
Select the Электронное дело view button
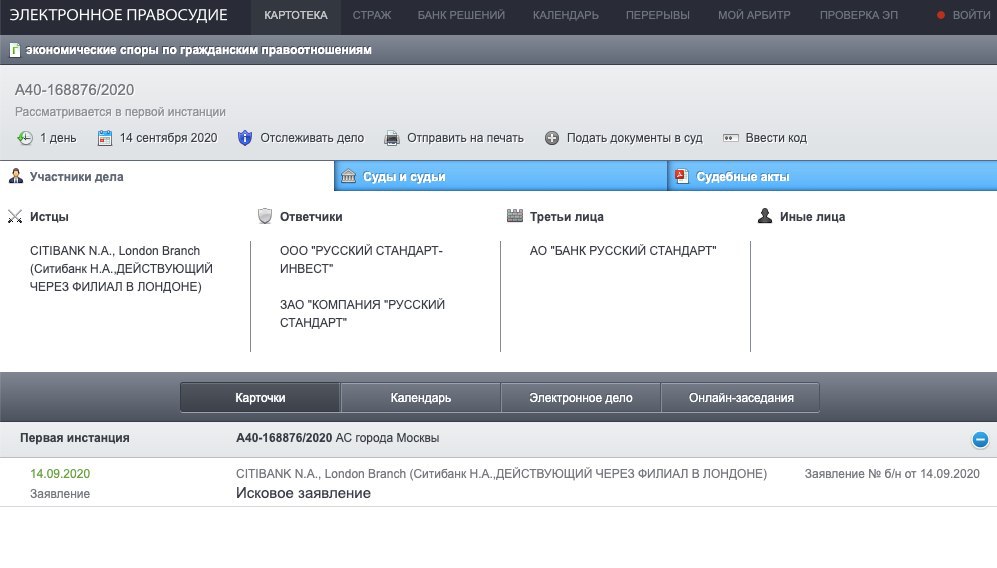click(581, 398)
